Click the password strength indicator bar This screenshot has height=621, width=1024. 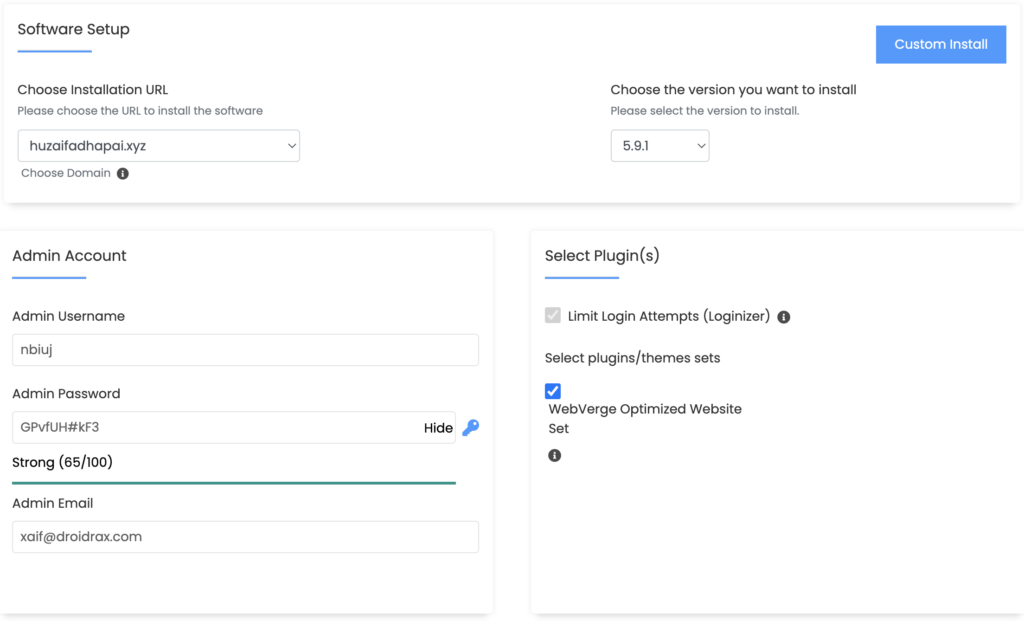coord(233,483)
